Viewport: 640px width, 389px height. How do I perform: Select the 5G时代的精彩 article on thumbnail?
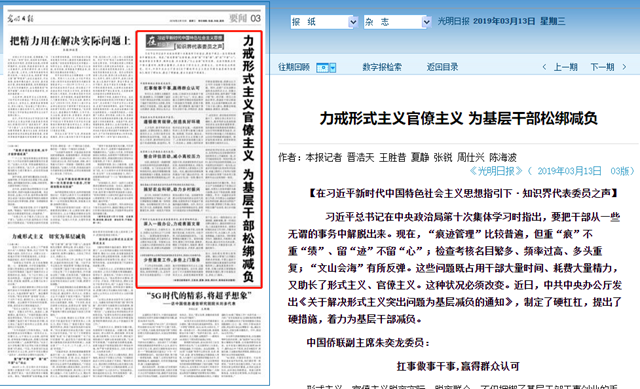[x=199, y=296]
